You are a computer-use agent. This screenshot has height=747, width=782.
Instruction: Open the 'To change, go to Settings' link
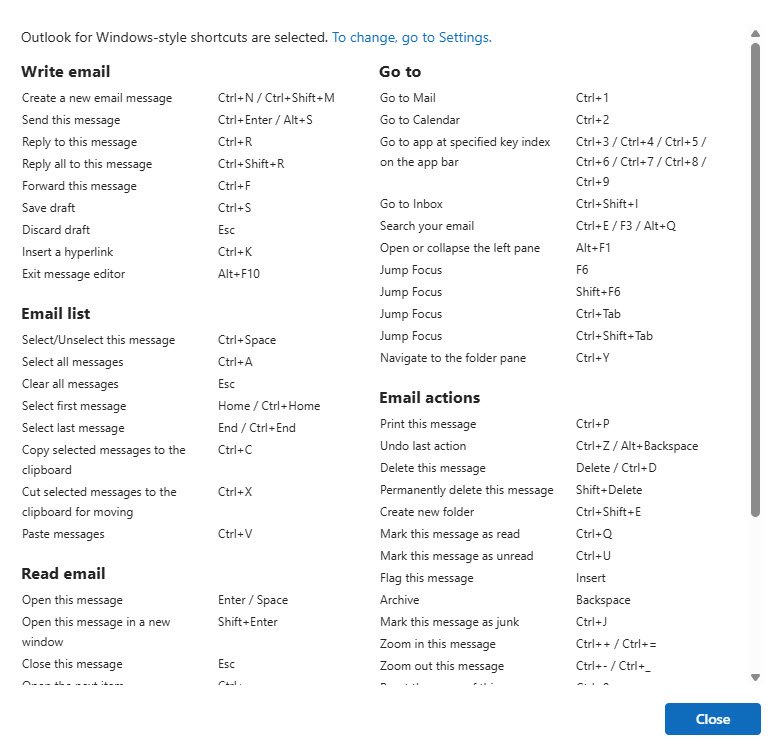pyautogui.click(x=411, y=37)
